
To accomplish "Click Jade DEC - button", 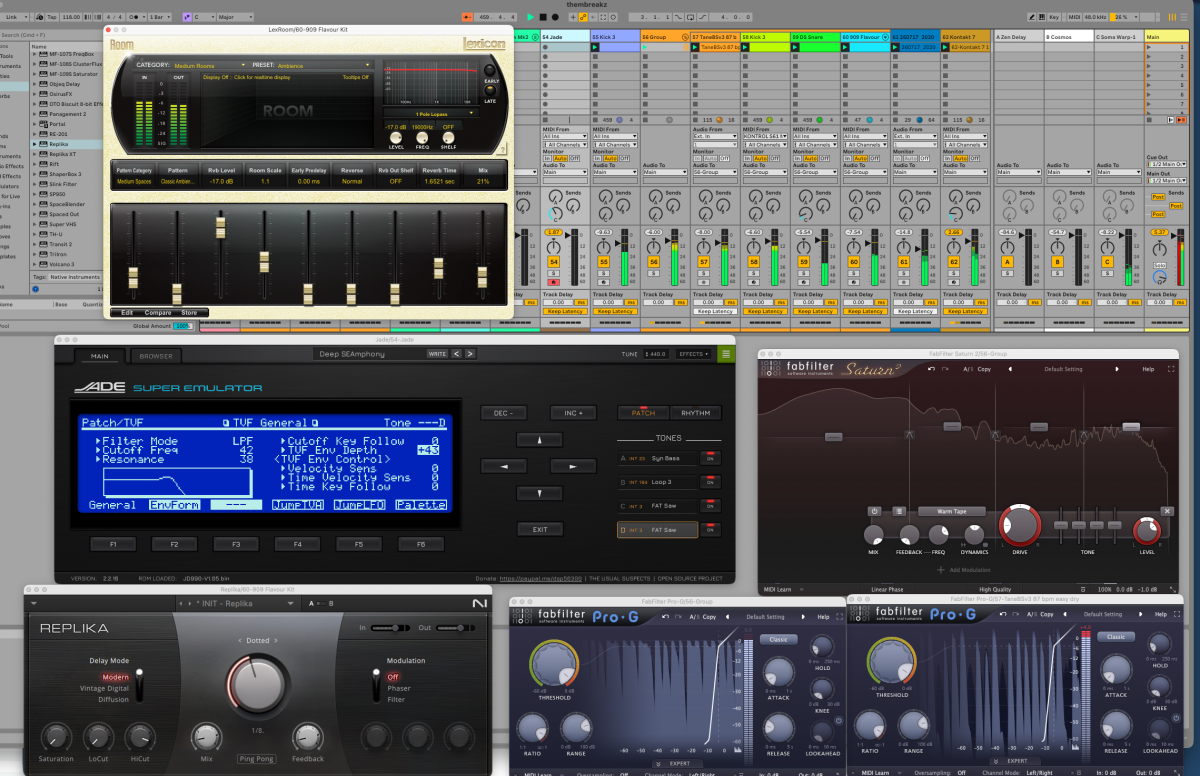I will (504, 413).
